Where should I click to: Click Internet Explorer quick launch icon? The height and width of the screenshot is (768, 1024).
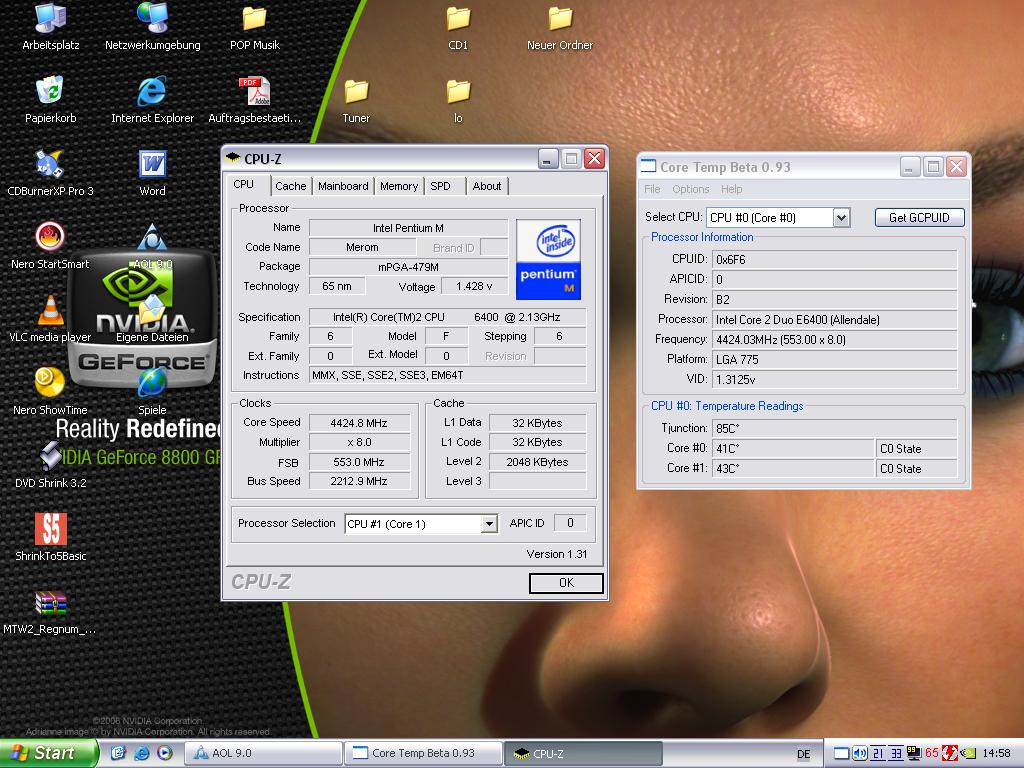click(141, 753)
